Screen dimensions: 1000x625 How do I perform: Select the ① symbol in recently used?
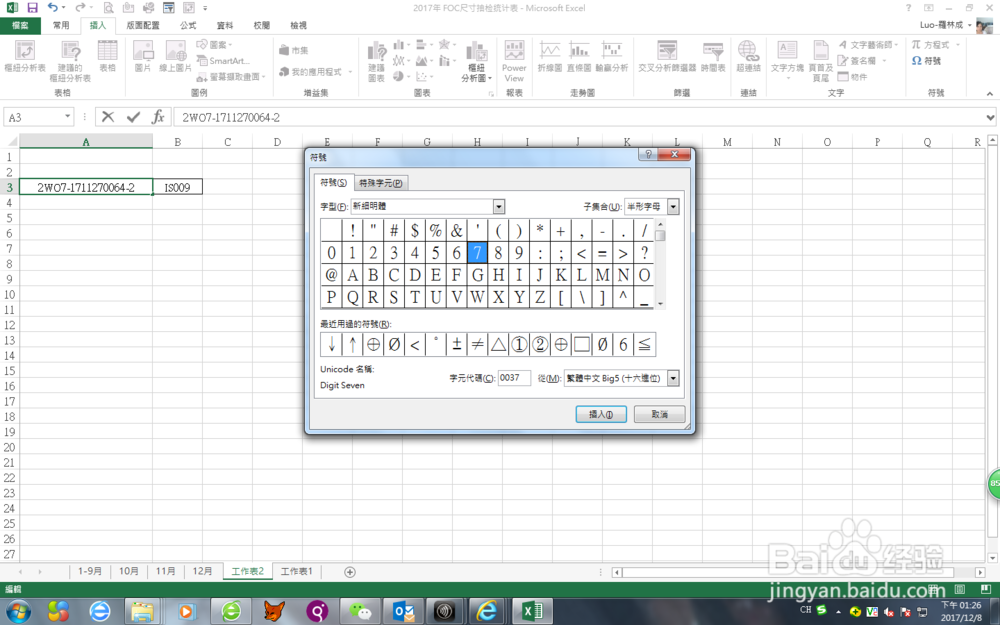click(519, 344)
